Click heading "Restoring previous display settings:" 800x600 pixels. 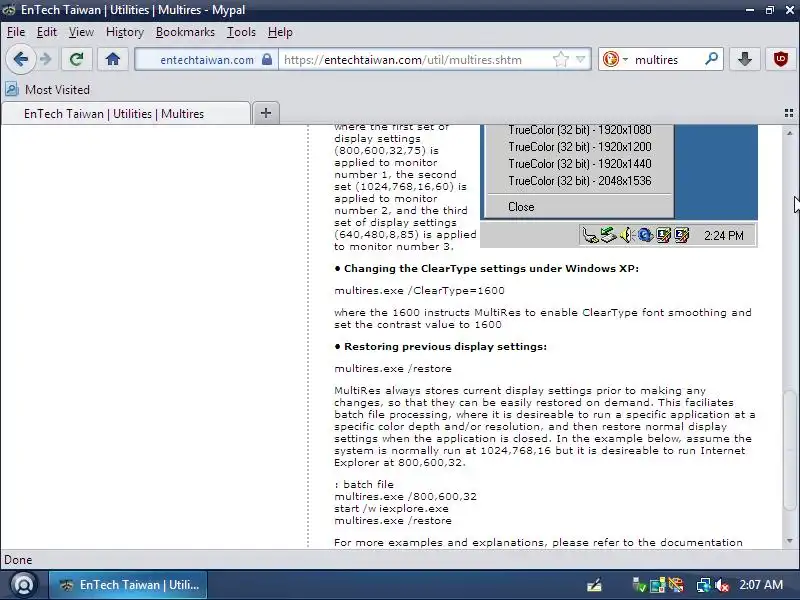point(445,347)
